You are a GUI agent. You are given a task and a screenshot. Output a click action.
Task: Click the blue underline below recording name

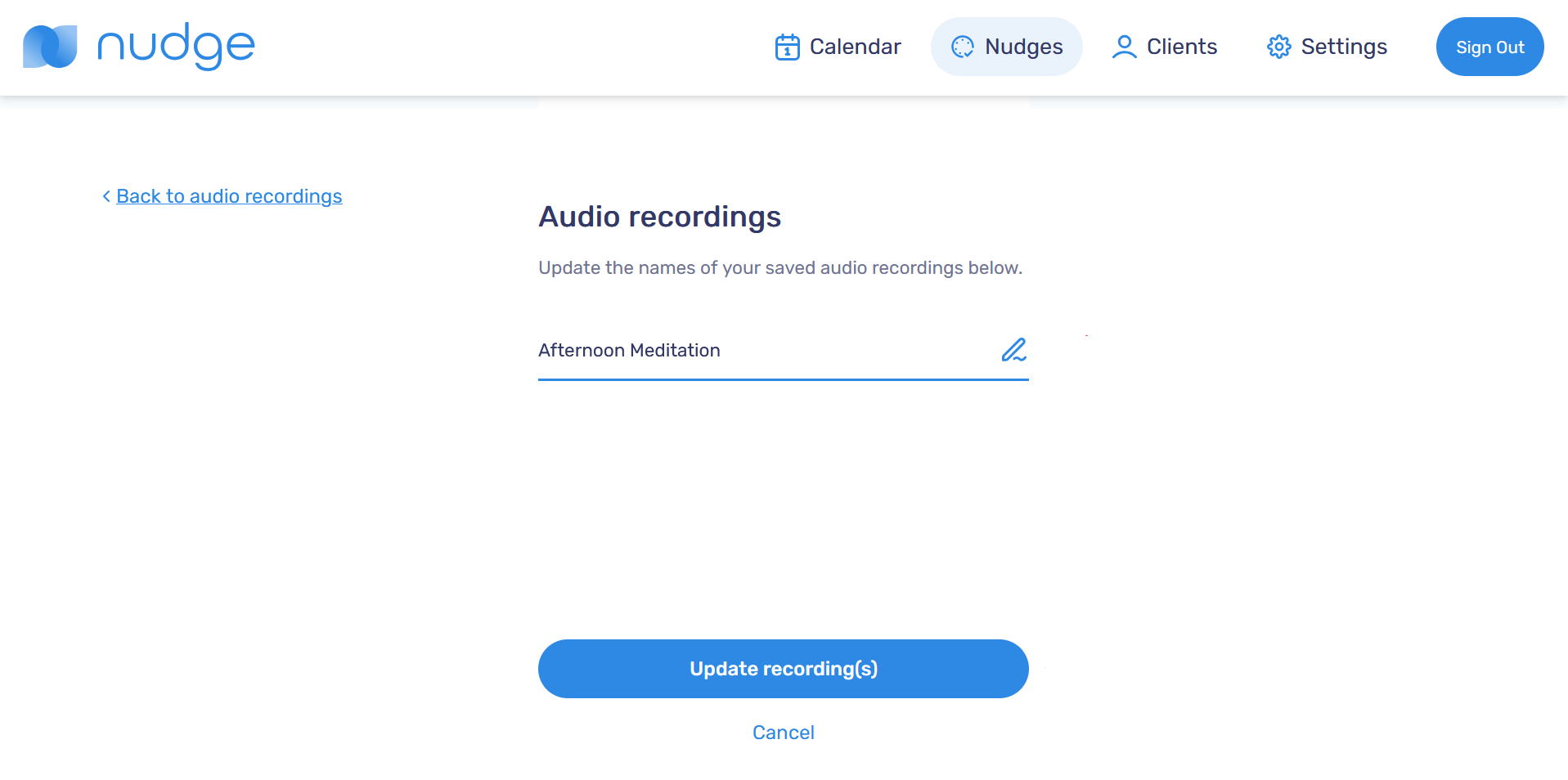tap(783, 379)
